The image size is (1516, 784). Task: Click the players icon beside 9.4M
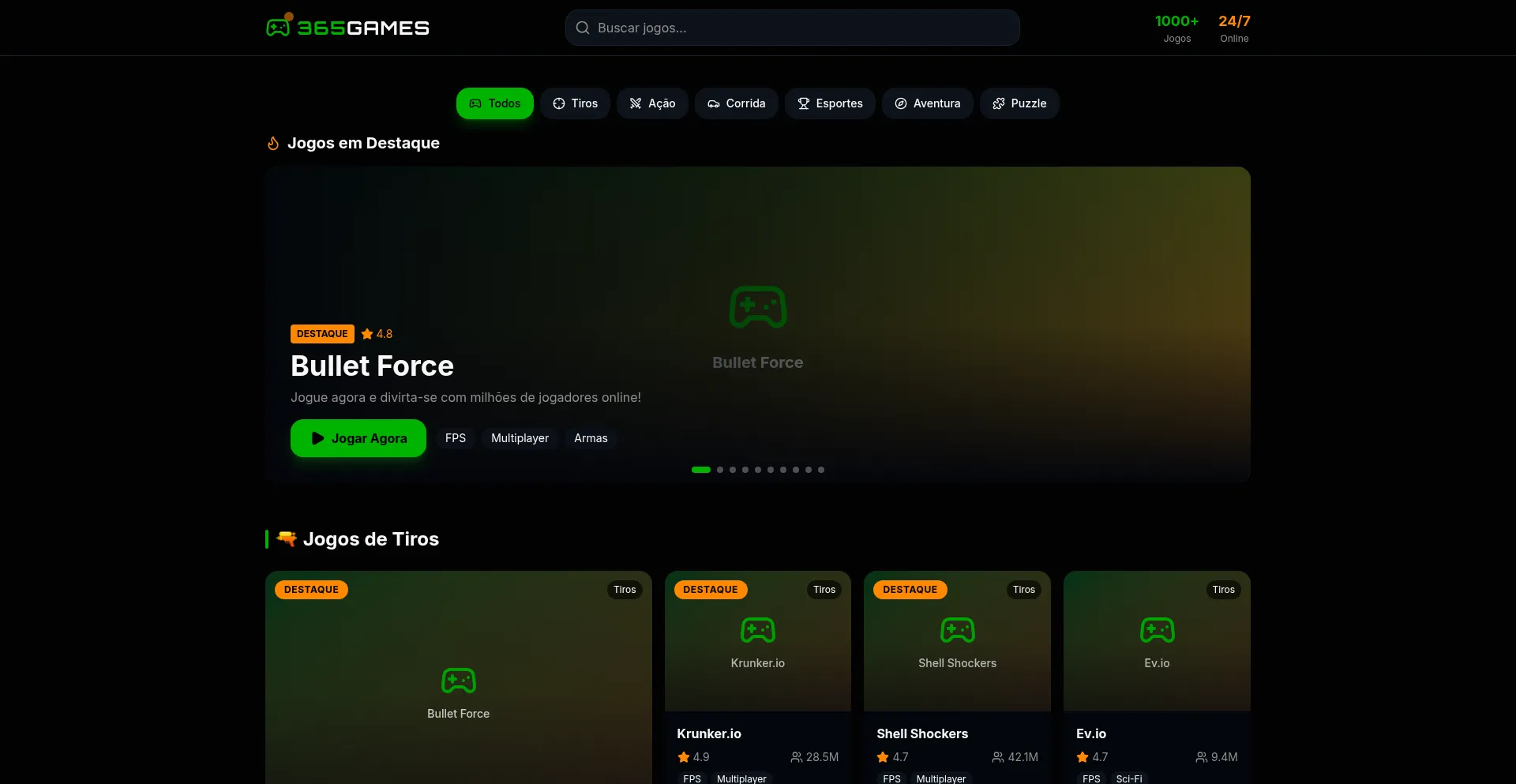coord(1202,757)
